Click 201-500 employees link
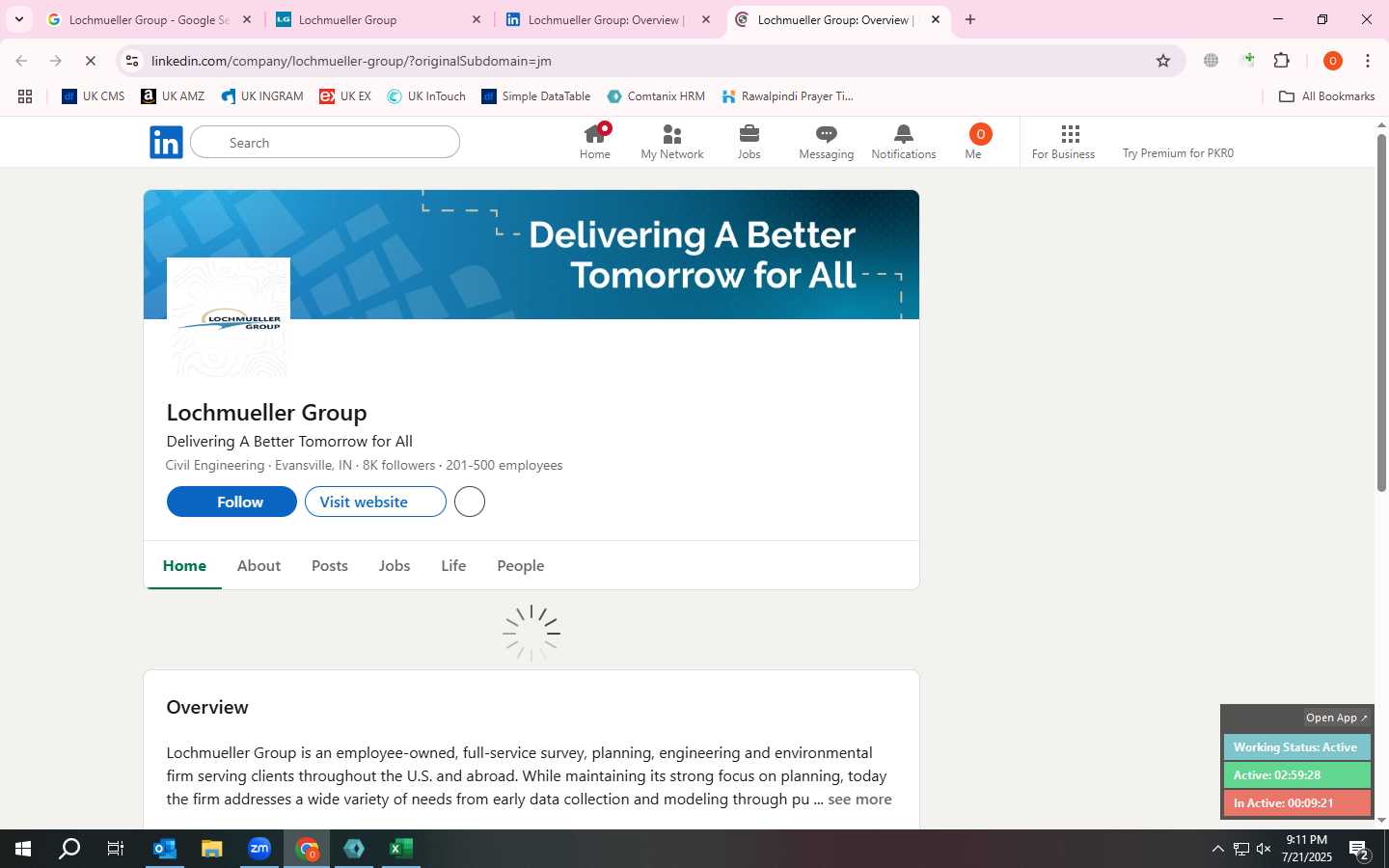 [504, 465]
